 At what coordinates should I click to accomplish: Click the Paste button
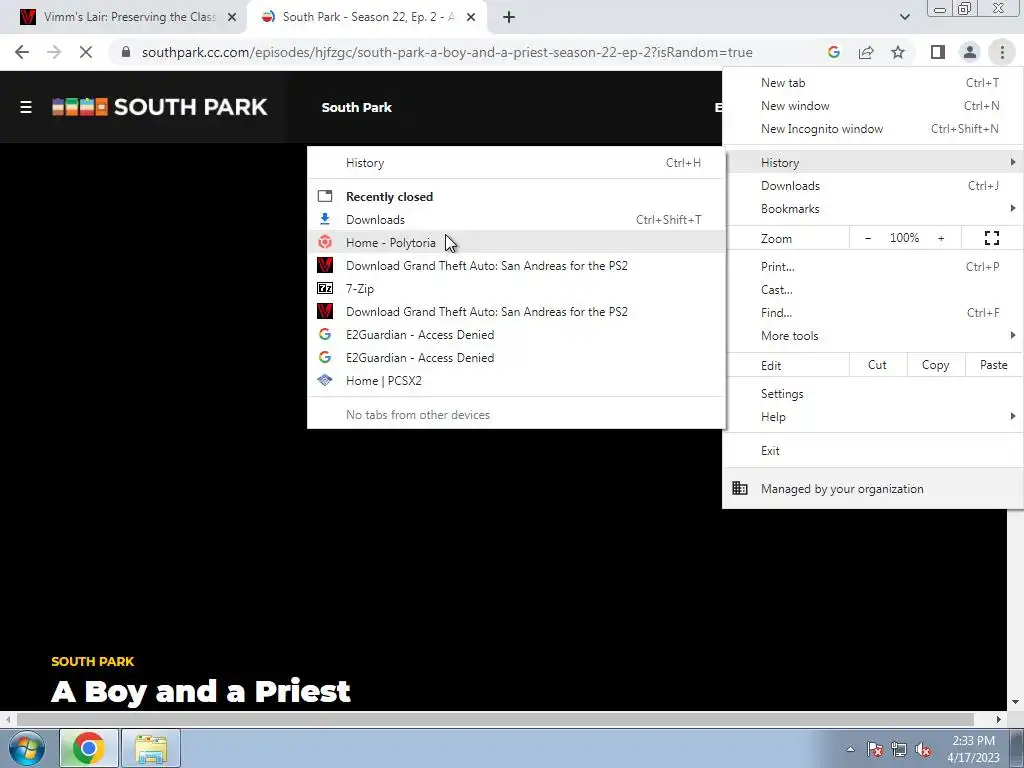tap(993, 365)
